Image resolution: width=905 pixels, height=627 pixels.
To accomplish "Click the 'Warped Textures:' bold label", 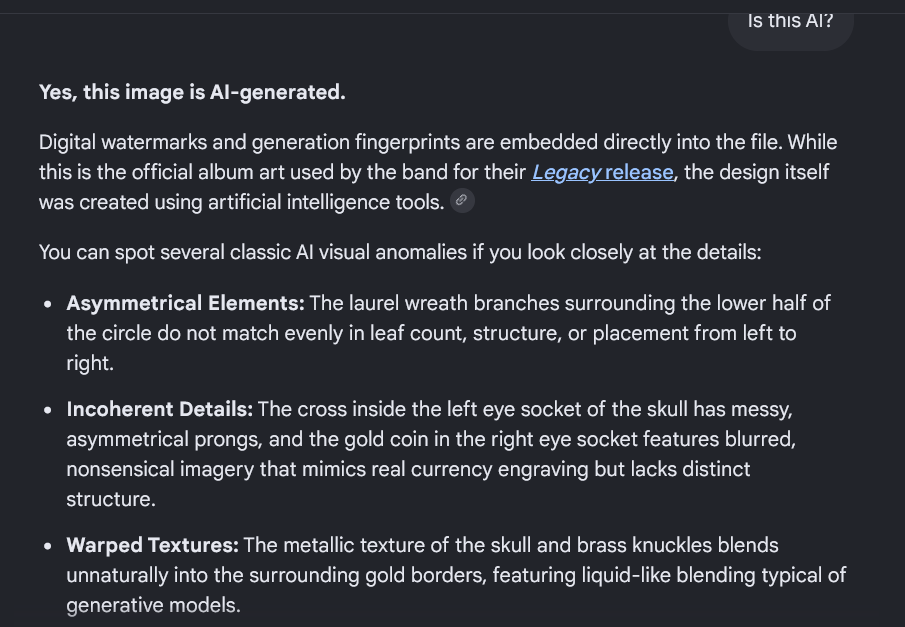I will pos(152,546).
